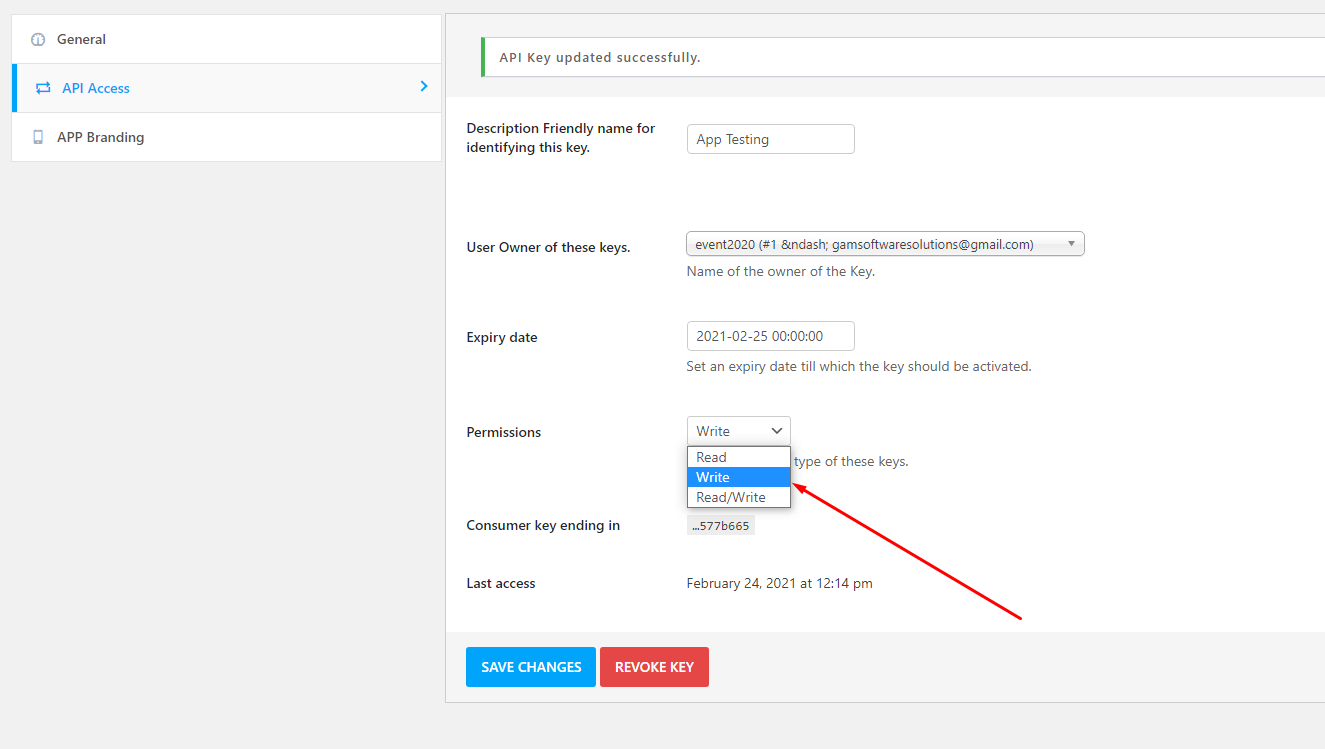Click the REVOKE KEY button
This screenshot has height=749, width=1325.
tap(654, 666)
